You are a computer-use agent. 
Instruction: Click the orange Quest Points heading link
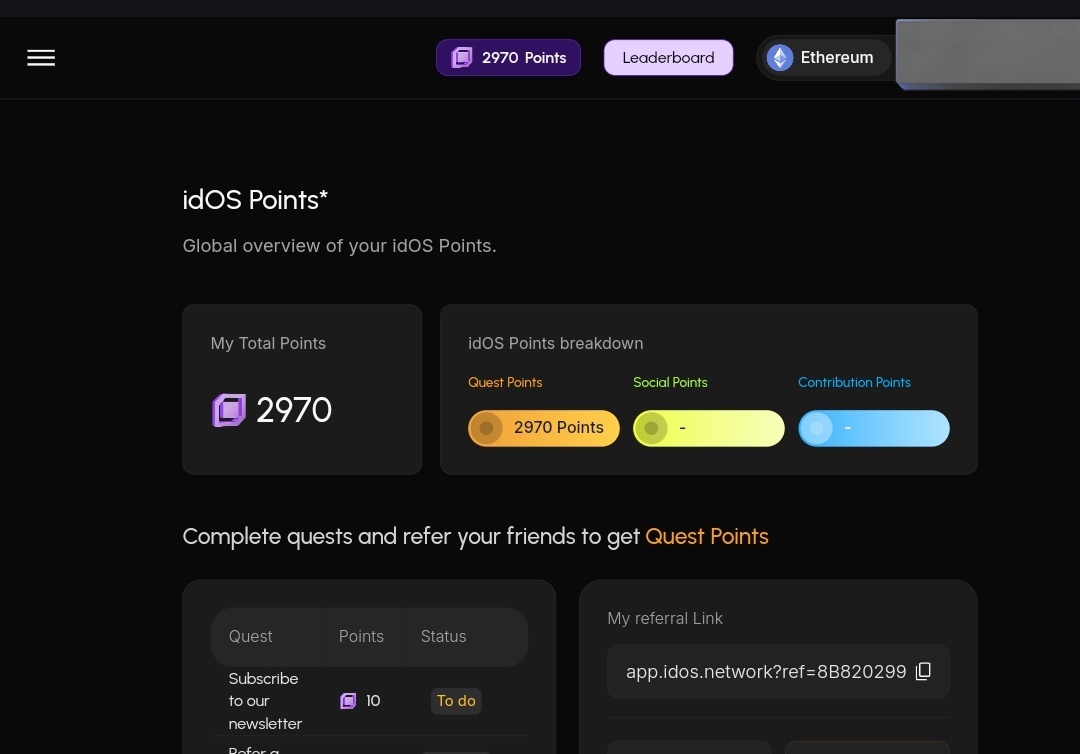(707, 536)
